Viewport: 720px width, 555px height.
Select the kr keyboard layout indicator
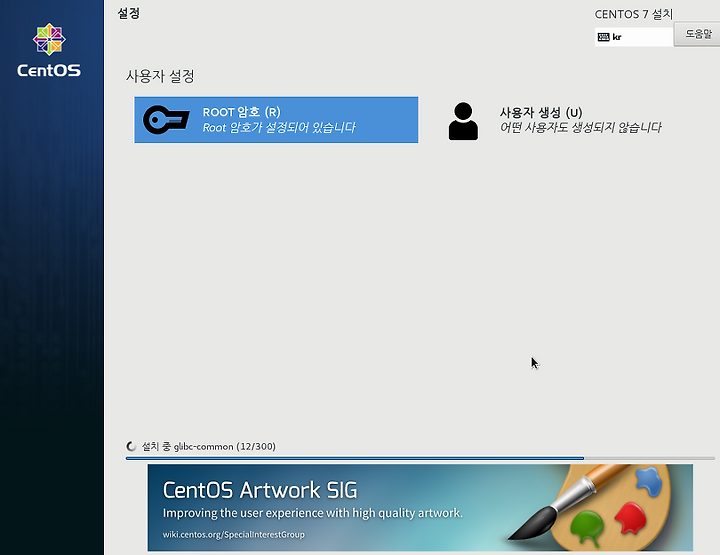tap(634, 37)
